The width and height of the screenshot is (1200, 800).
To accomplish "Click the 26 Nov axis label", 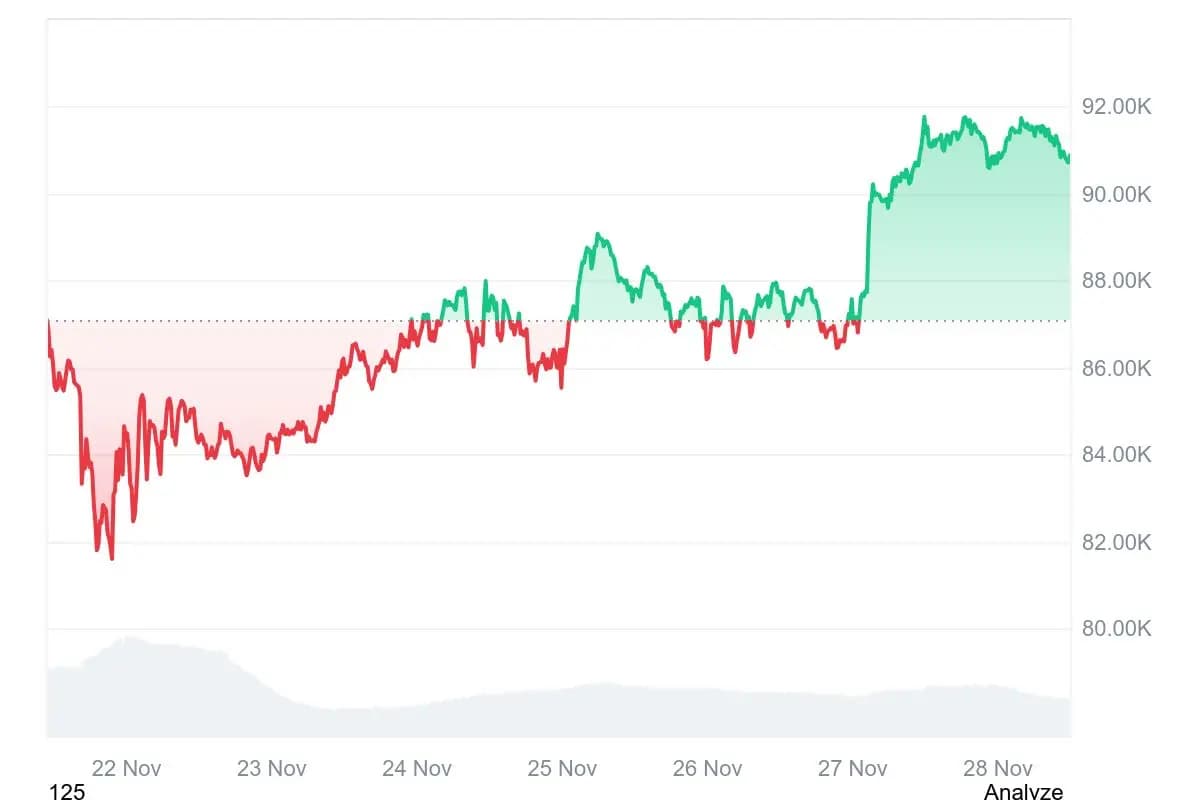I will 707,768.
